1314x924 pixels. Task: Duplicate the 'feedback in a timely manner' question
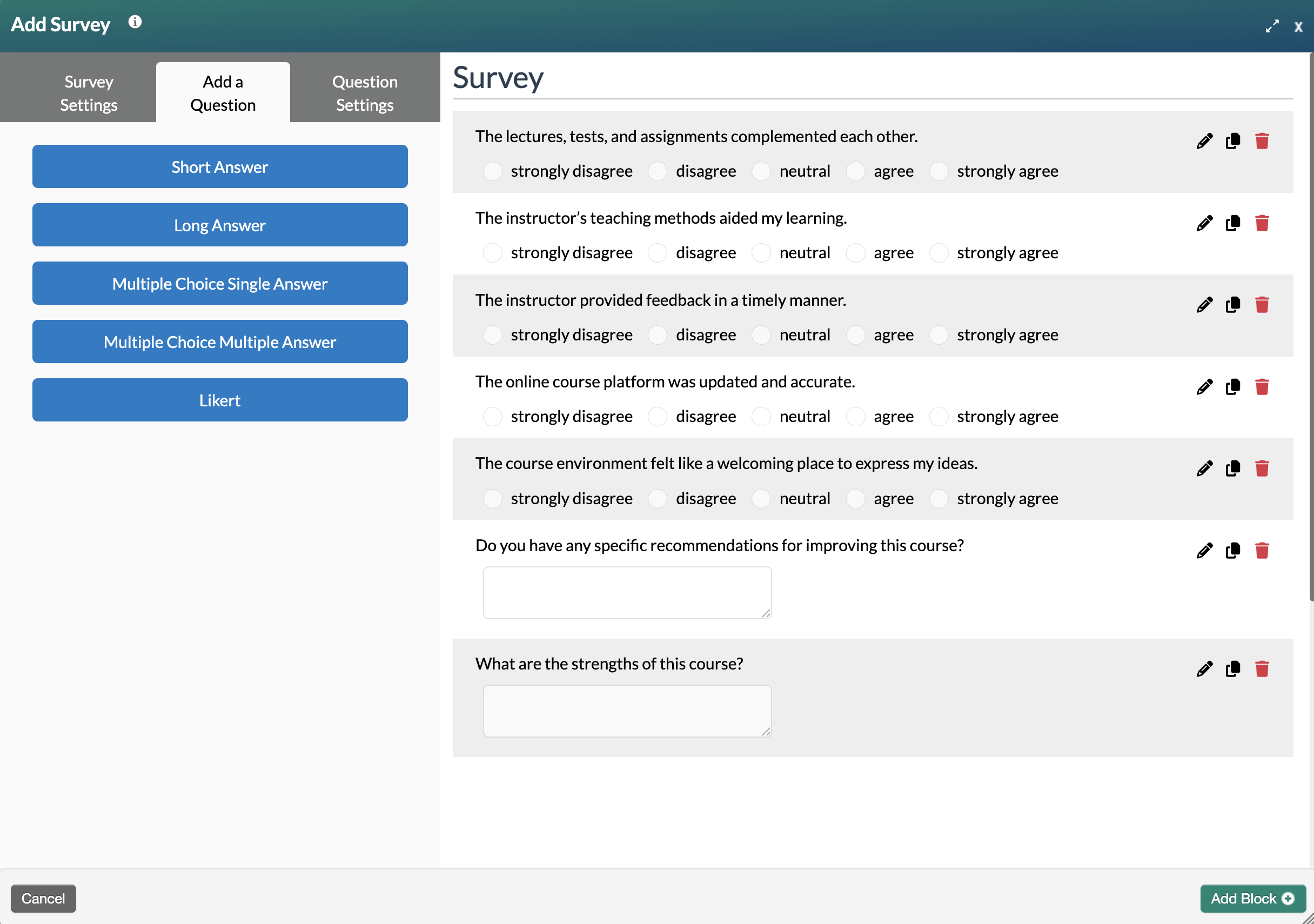click(x=1233, y=305)
